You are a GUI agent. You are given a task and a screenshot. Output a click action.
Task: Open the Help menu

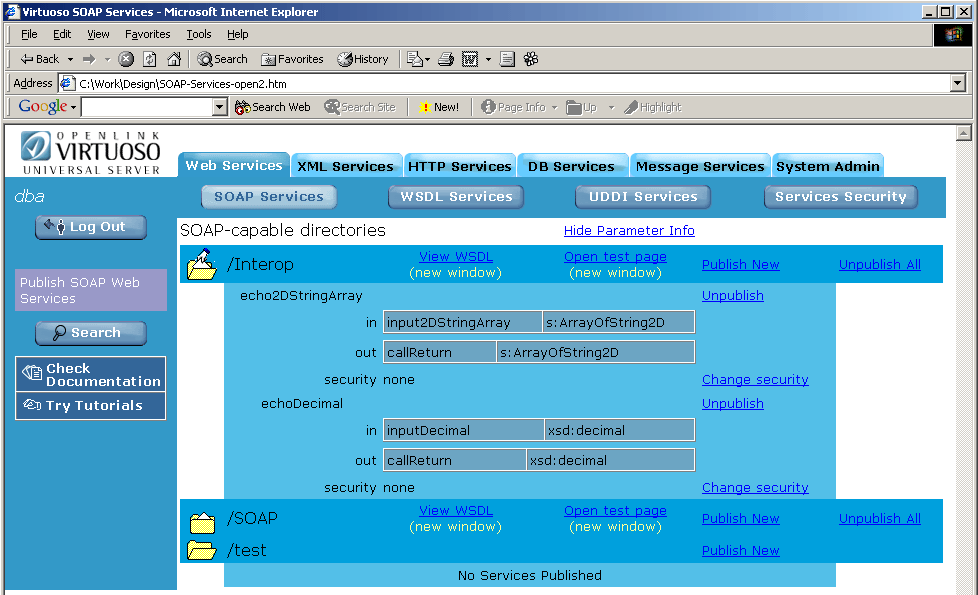click(238, 34)
